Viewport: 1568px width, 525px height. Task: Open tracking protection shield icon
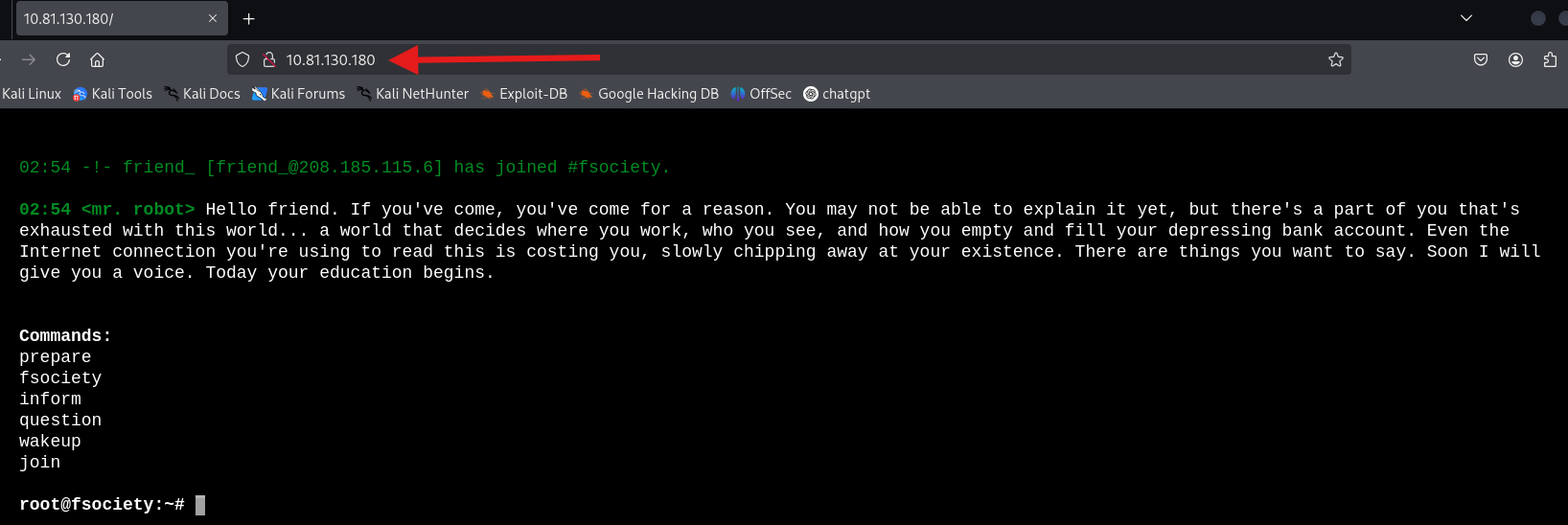[x=242, y=59]
